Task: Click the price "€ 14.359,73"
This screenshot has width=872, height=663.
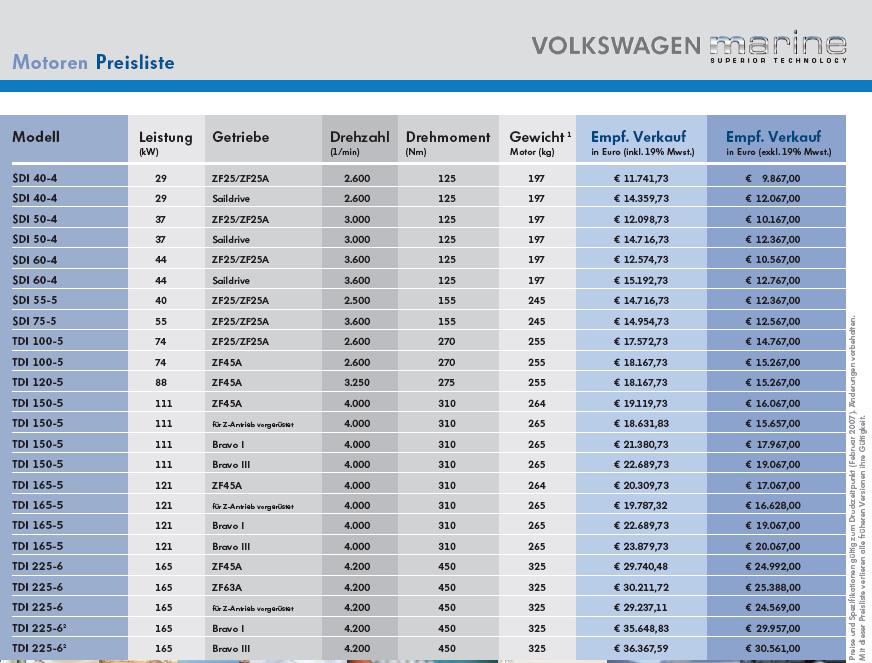Action: click(x=641, y=199)
